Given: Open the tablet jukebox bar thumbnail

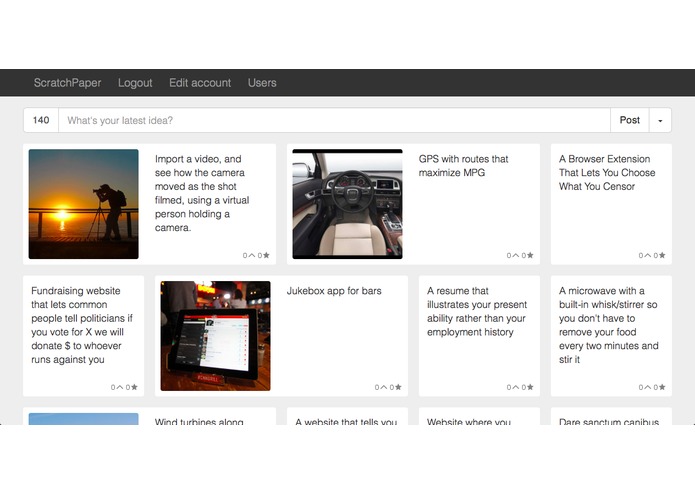Looking at the screenshot, I should coord(215,336).
